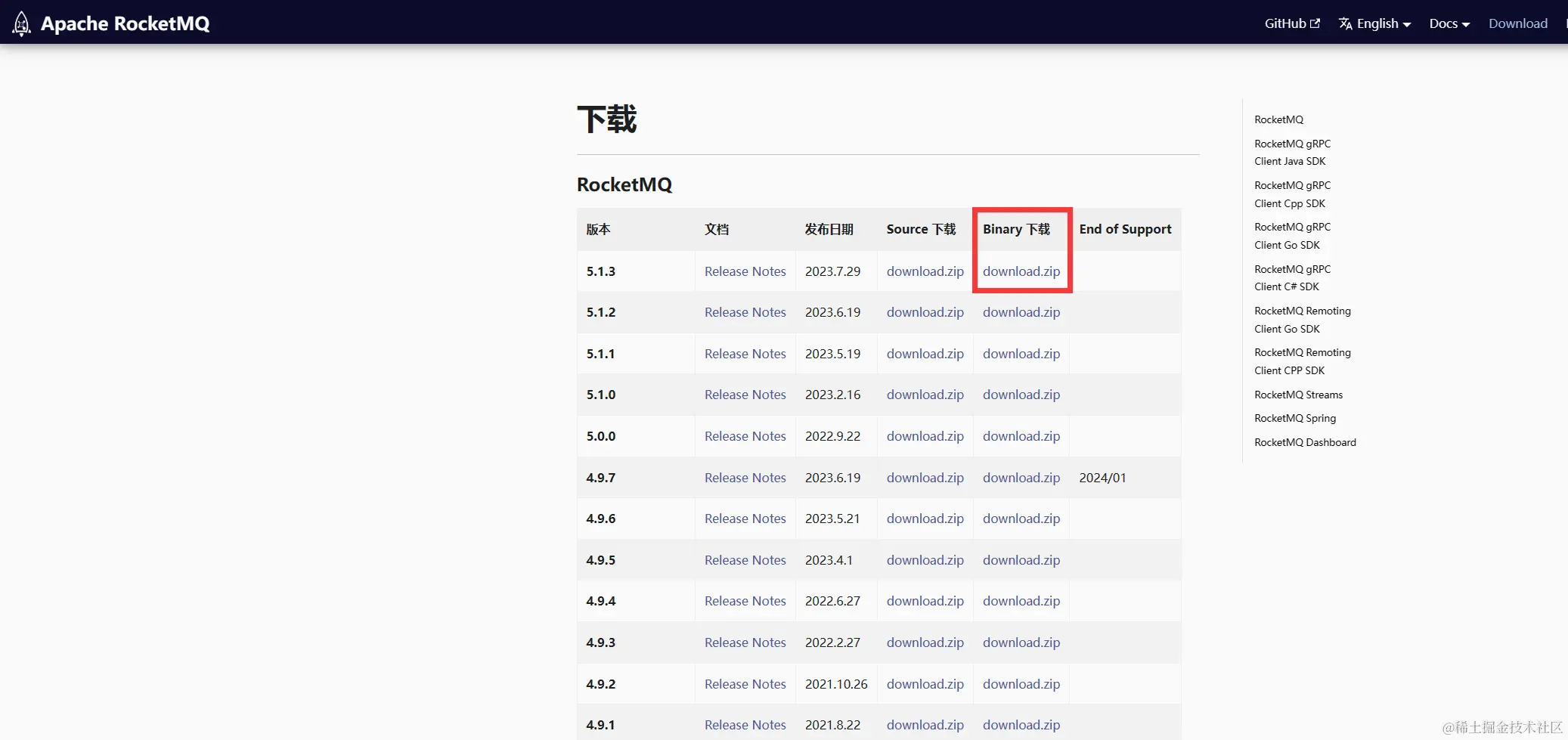Image resolution: width=1568 pixels, height=740 pixels.
Task: Jump to RocketMQ section in sidebar
Action: click(1279, 119)
